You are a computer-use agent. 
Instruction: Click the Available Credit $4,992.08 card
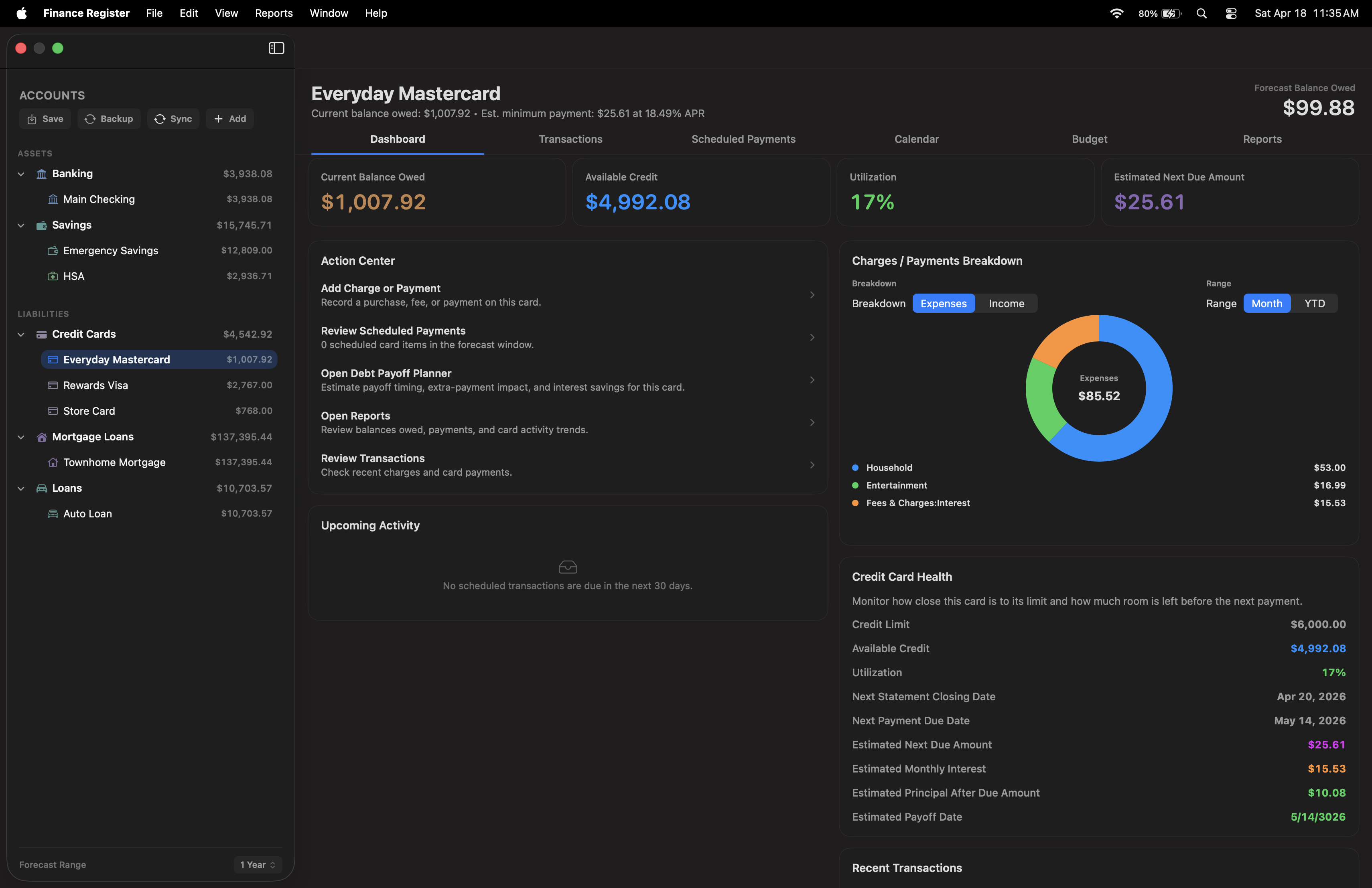pyautogui.click(x=701, y=192)
